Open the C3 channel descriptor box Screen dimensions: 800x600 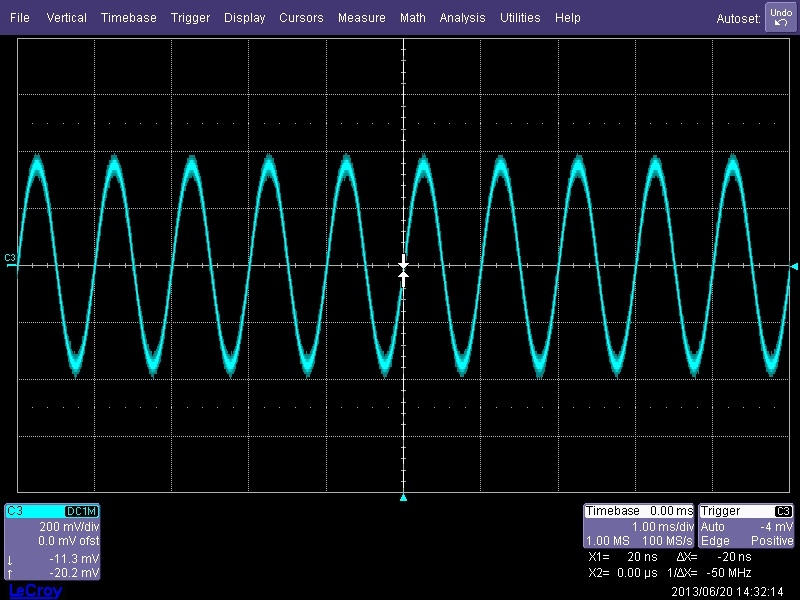52,541
